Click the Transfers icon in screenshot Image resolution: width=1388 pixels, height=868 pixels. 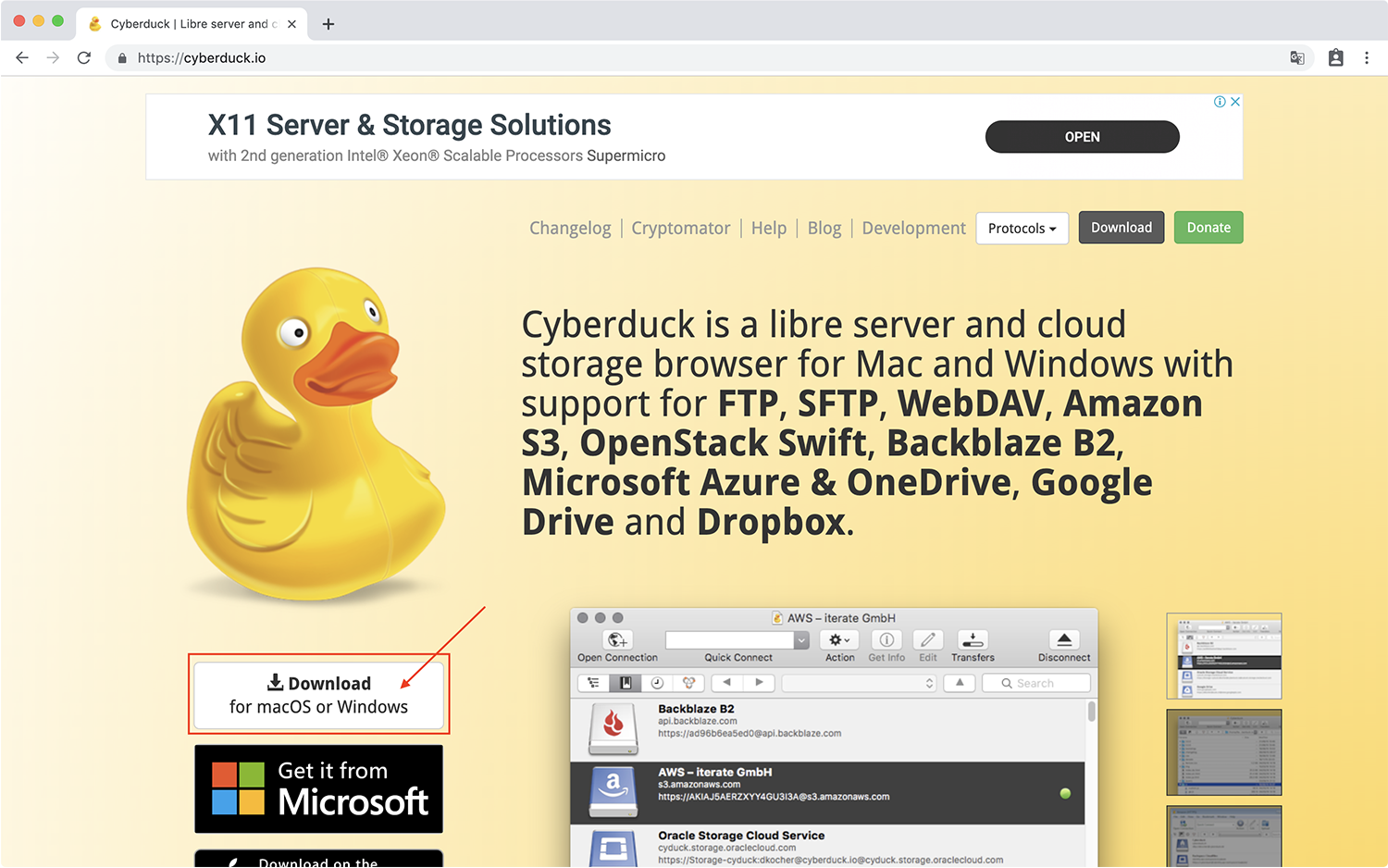tap(973, 640)
